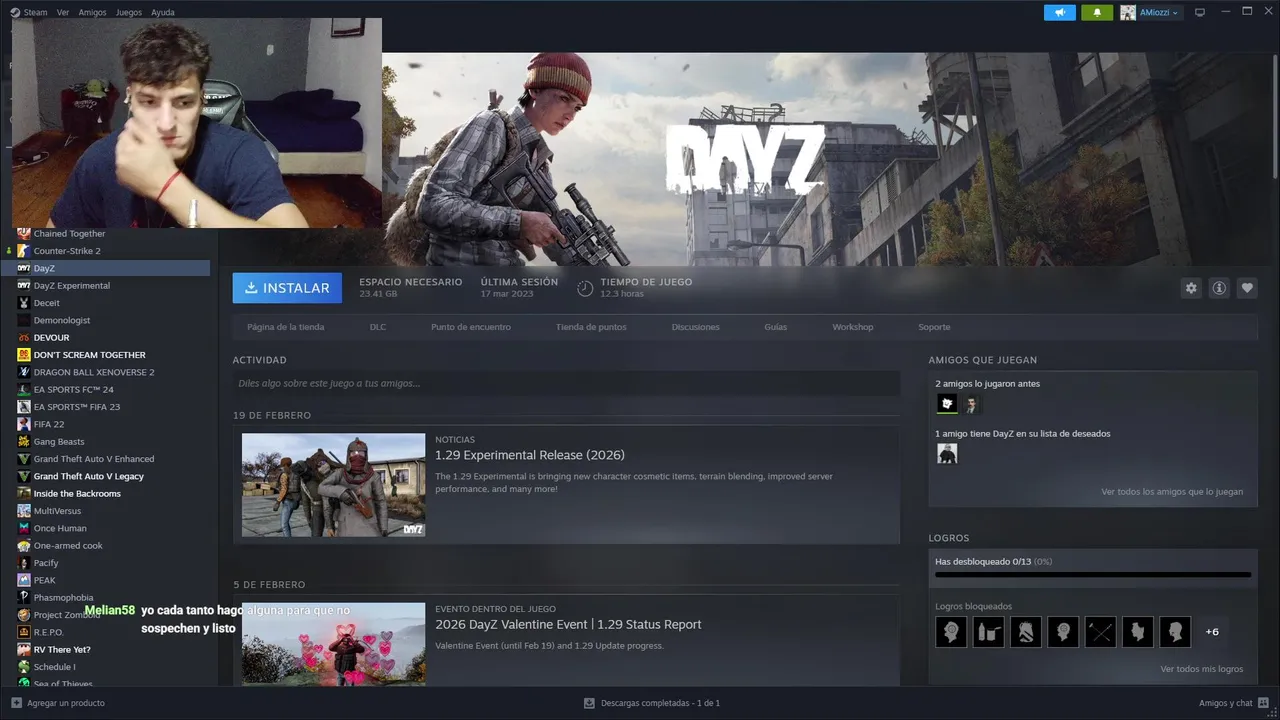Click the achievements progress bar
The width and height of the screenshot is (1280, 720).
(1093, 575)
